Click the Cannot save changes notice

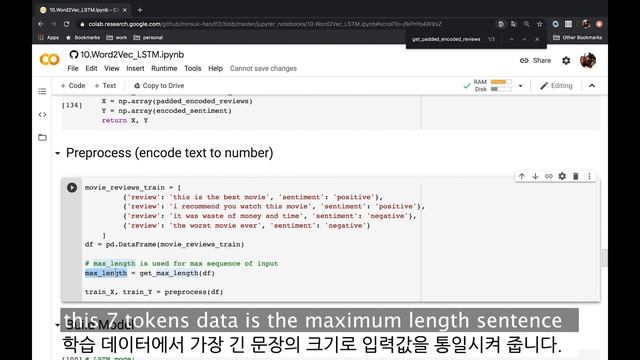(x=263, y=69)
